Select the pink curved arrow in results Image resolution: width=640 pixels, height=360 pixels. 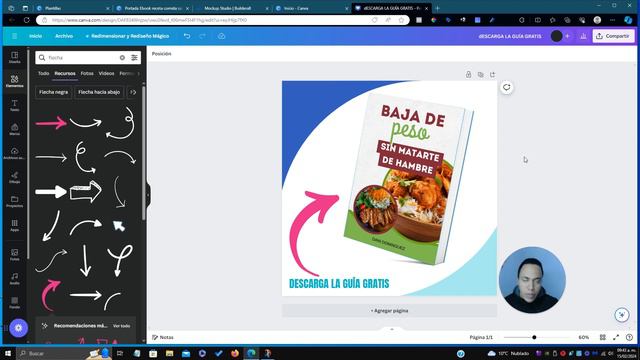click(51, 295)
